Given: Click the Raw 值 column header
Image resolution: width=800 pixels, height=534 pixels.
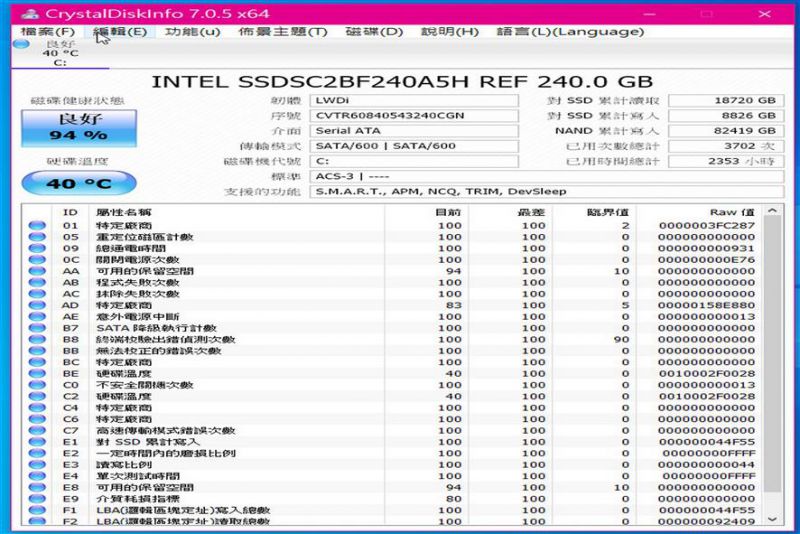Looking at the screenshot, I should 701,212.
